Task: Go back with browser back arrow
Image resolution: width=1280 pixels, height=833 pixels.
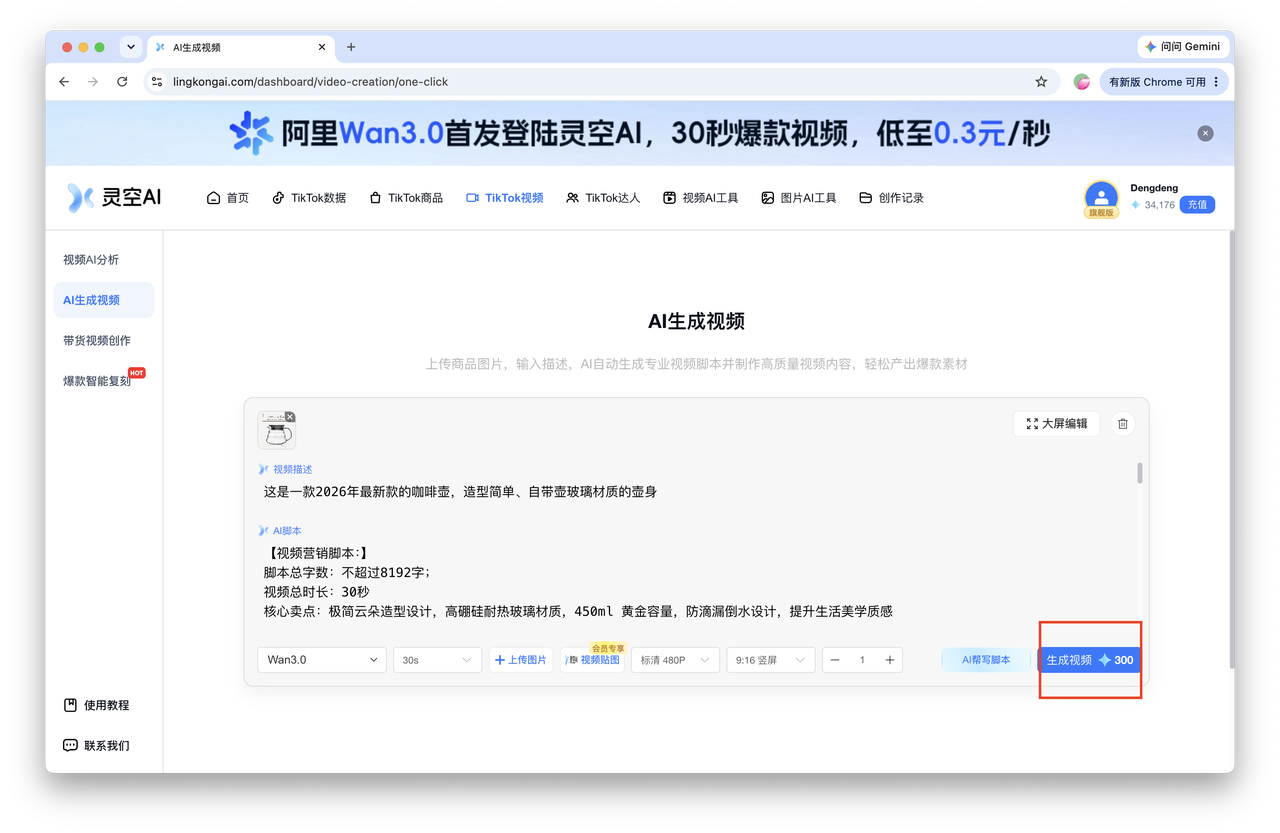Action: (64, 82)
